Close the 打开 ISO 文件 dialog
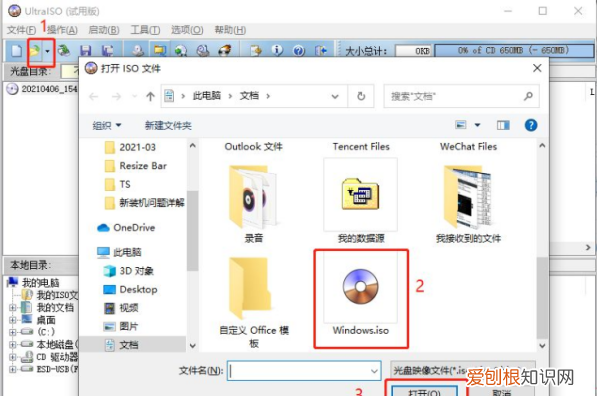The width and height of the screenshot is (600, 396). point(537,68)
